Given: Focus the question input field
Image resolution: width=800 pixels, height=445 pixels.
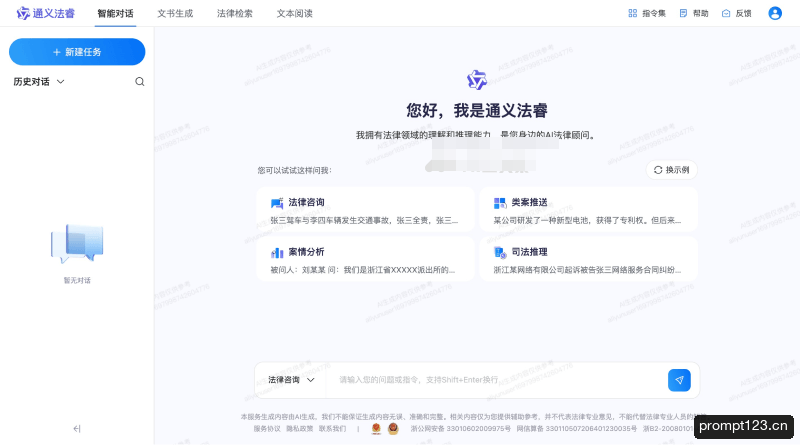Looking at the screenshot, I should [x=497, y=380].
